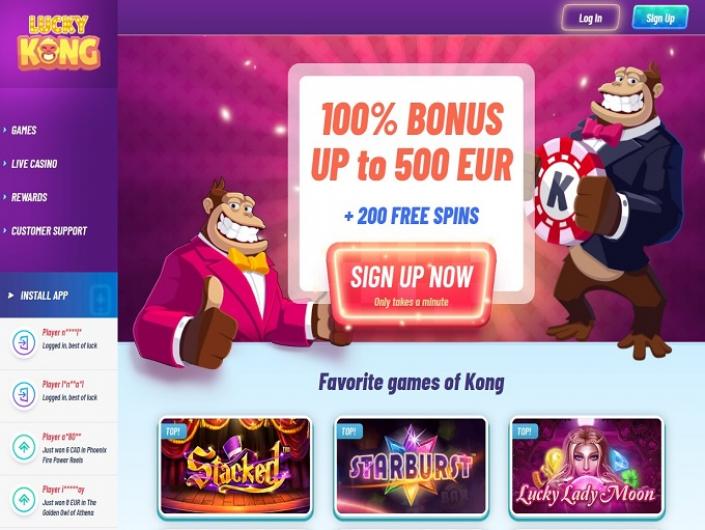Click the second player's login icon

click(24, 395)
